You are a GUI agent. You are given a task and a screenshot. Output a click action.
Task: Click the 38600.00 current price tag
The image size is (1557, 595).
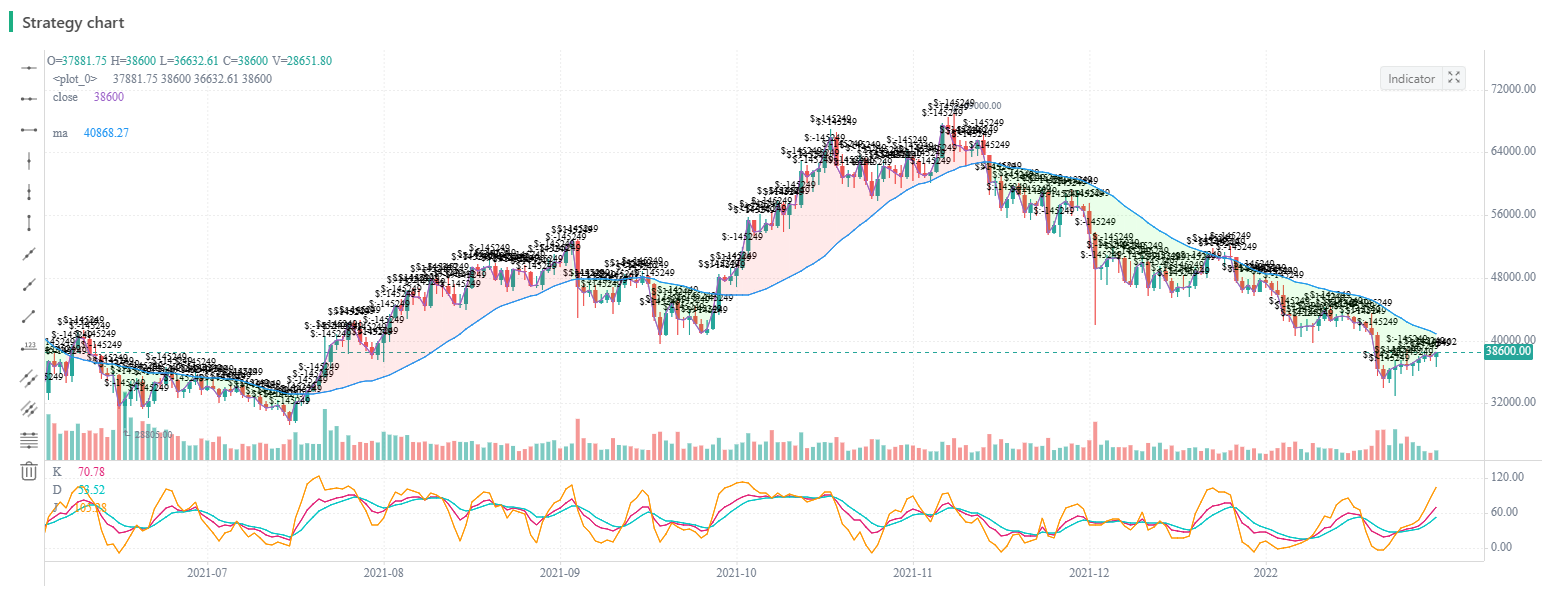pyautogui.click(x=1510, y=352)
